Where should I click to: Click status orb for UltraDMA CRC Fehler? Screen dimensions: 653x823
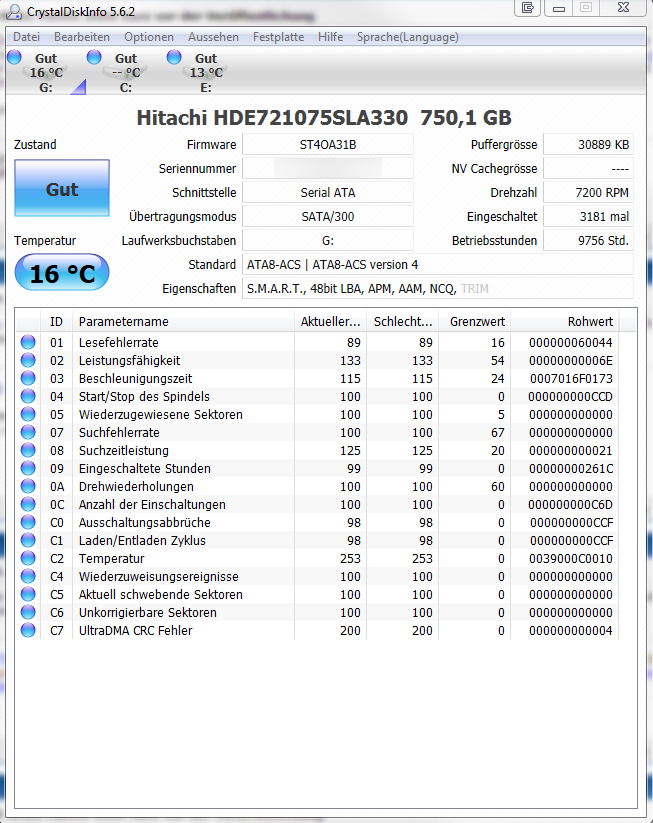[28, 630]
